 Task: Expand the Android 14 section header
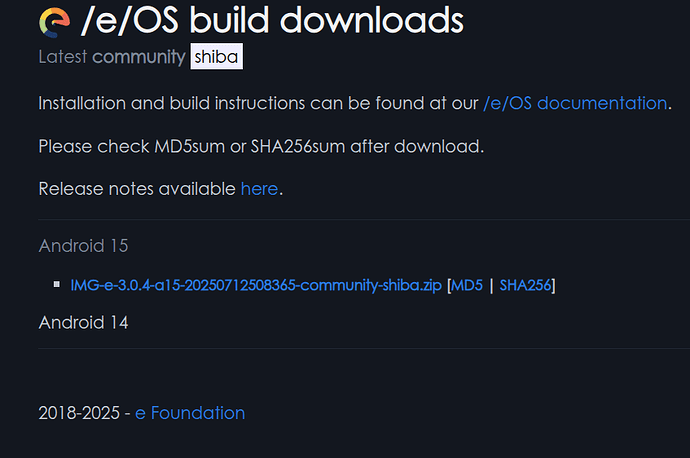click(x=84, y=322)
